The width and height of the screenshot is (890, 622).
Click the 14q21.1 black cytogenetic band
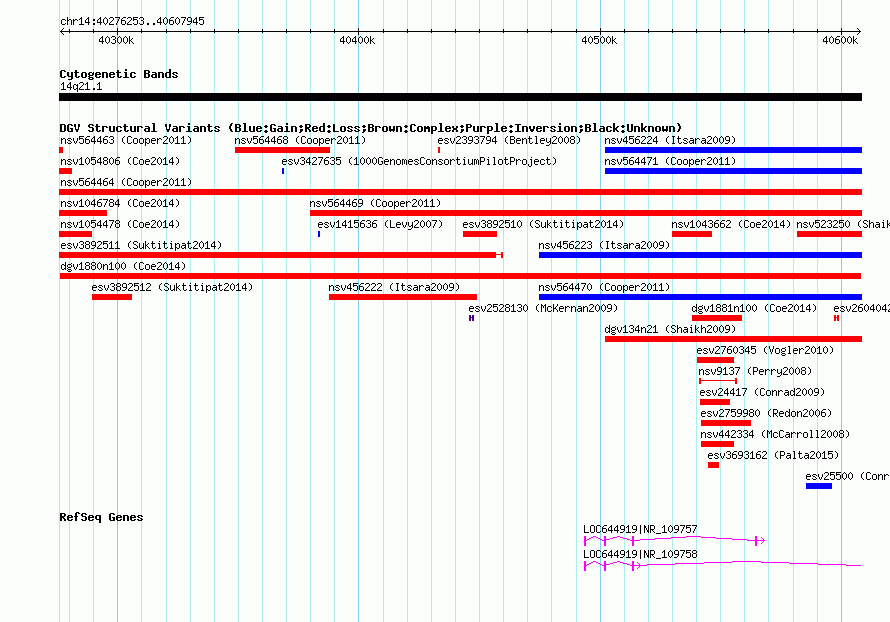point(460,97)
